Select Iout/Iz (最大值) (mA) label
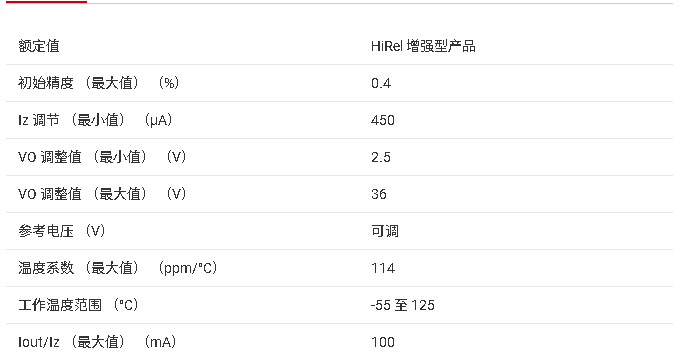Screen dimensions: 682x360 [97, 341]
